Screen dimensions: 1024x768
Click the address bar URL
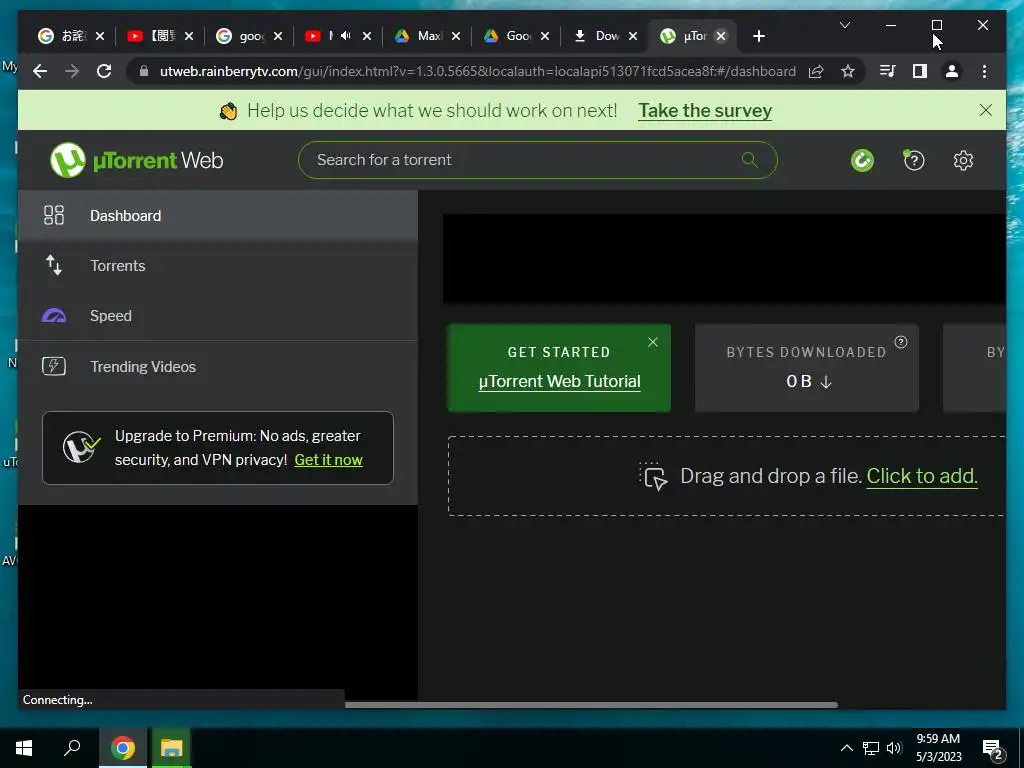click(x=477, y=71)
